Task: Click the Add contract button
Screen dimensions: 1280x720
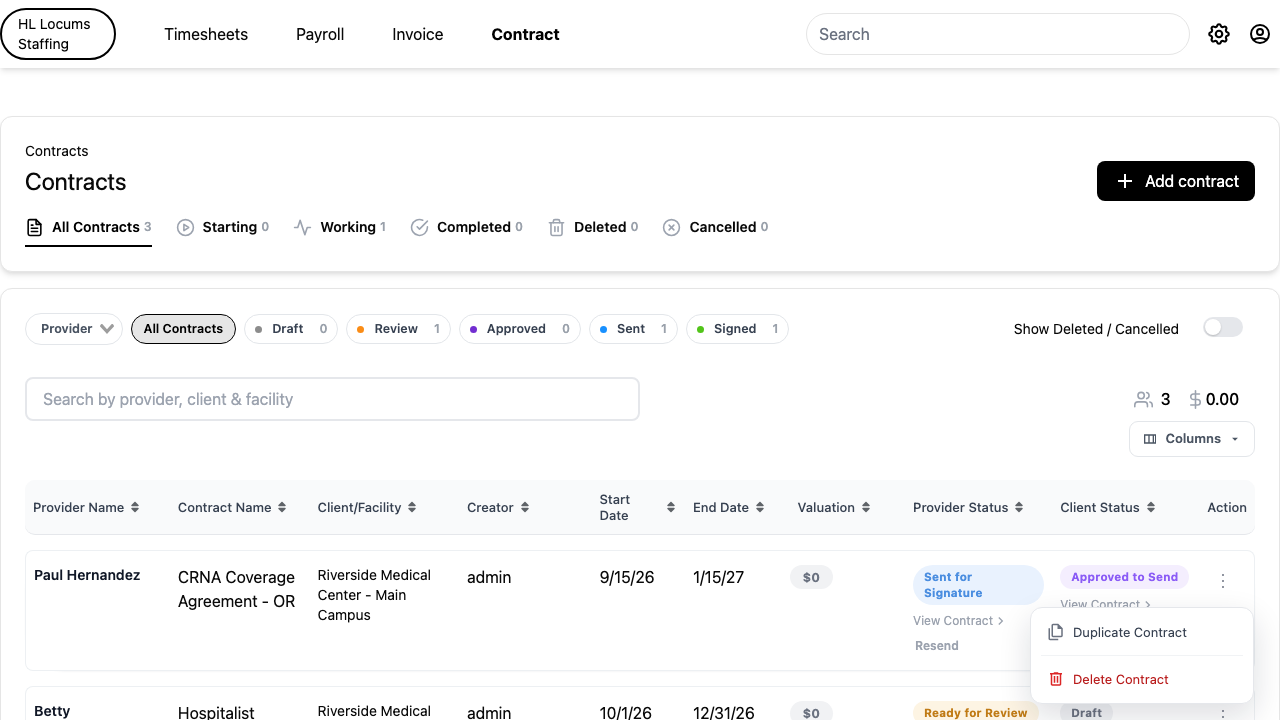Action: tap(1176, 181)
